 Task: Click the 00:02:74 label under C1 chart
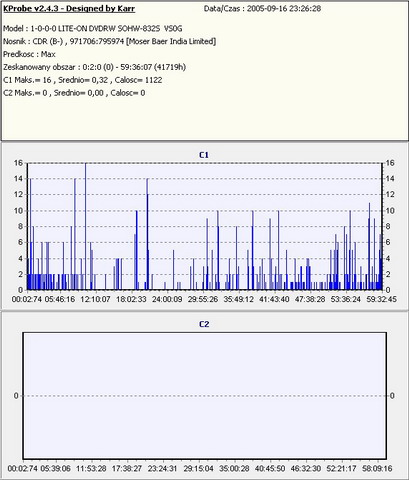click(x=27, y=299)
